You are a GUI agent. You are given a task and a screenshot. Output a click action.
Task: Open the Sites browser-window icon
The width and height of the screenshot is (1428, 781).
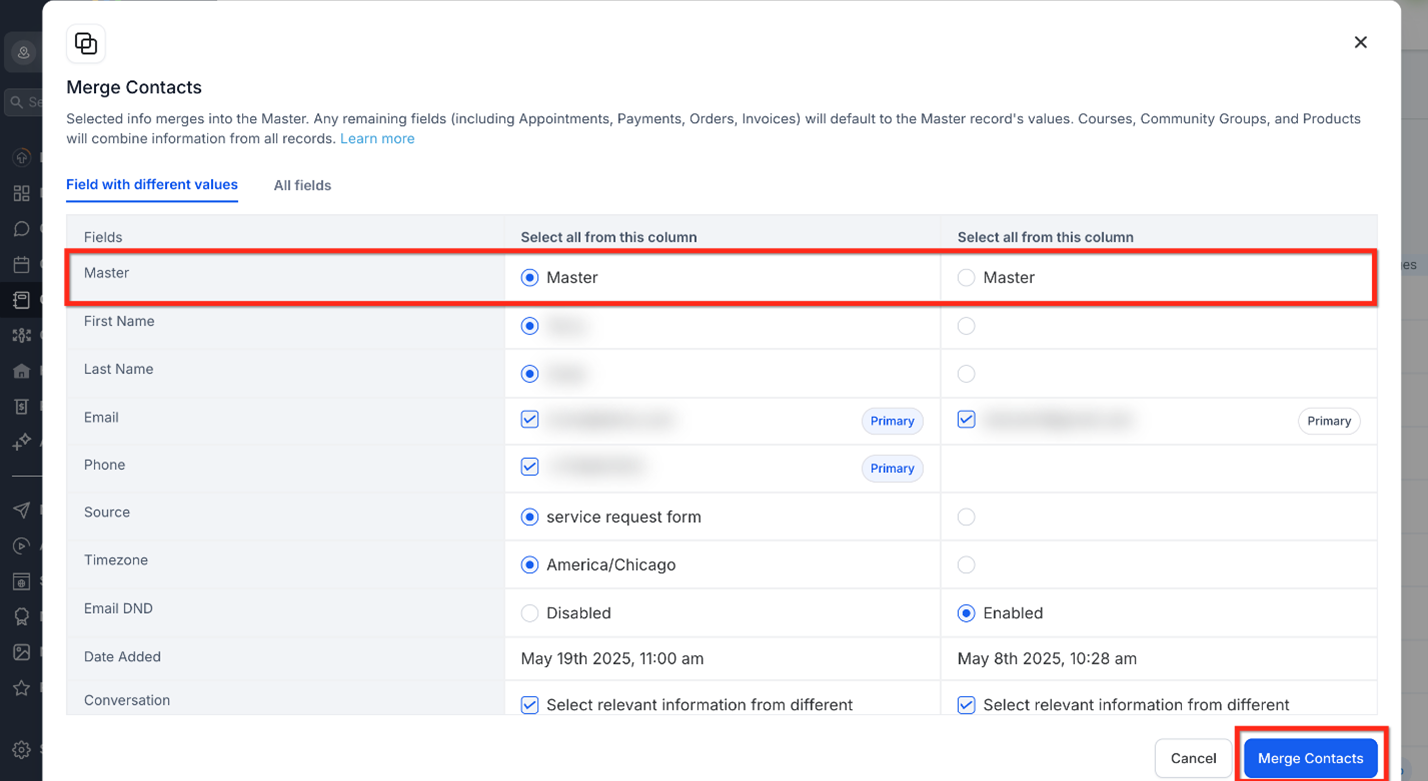[21, 581]
